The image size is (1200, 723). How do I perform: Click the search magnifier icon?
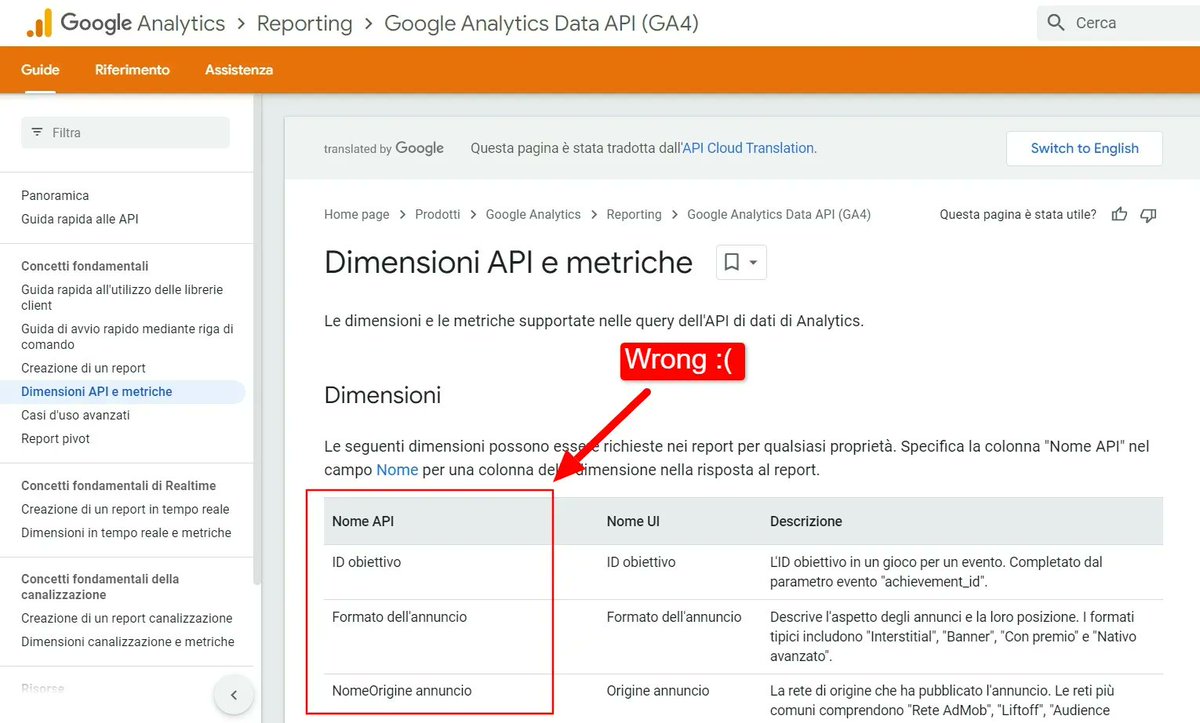point(1056,23)
